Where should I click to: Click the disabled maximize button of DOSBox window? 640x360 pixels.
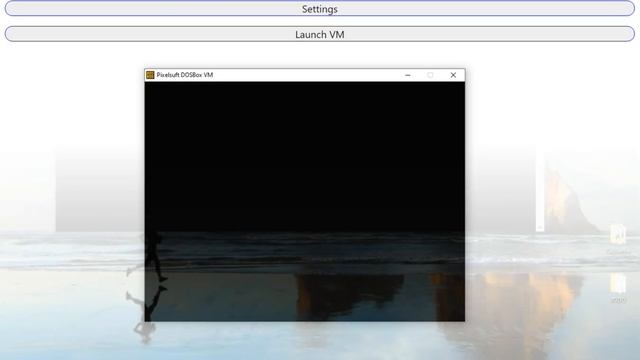pyautogui.click(x=430, y=75)
